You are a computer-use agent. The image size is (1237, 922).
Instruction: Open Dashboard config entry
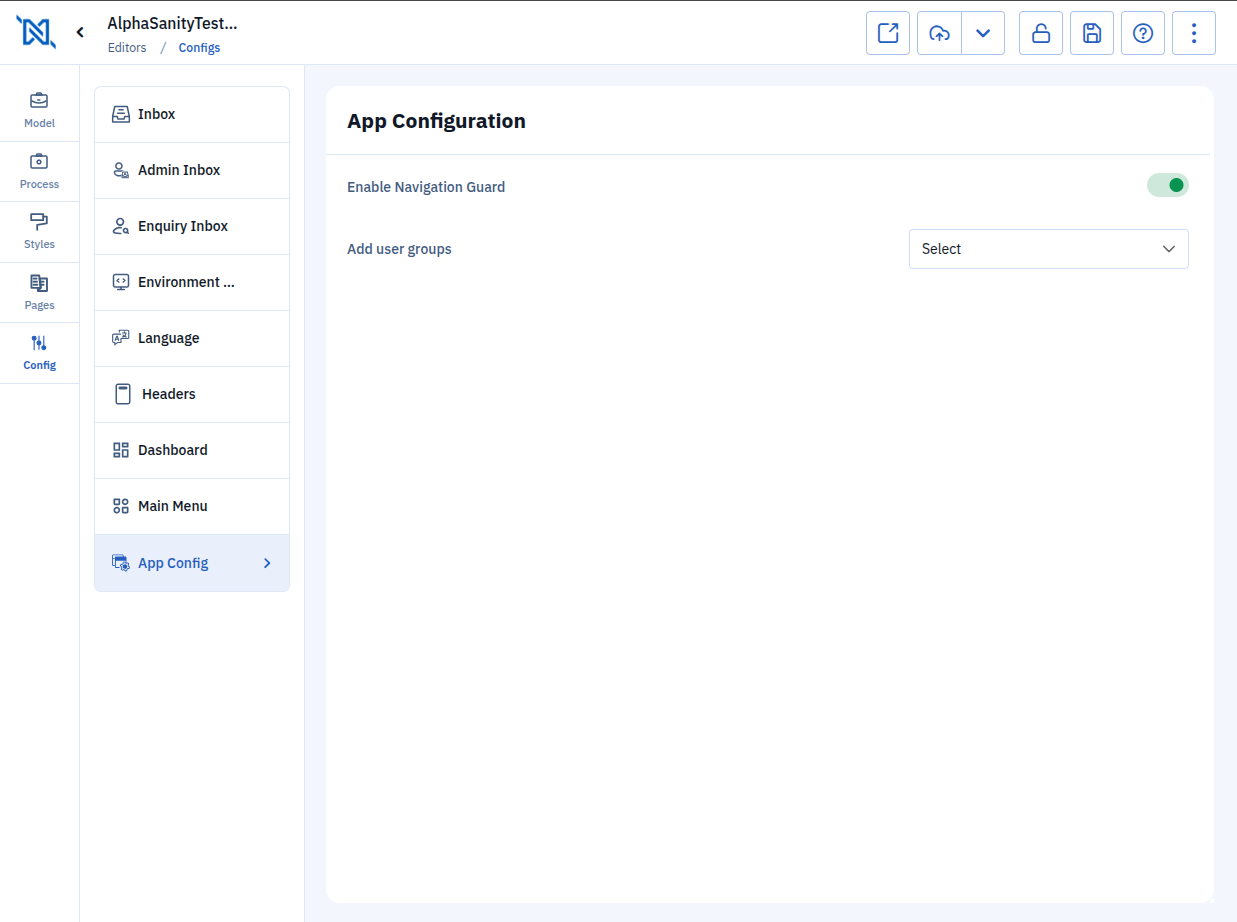pos(192,450)
